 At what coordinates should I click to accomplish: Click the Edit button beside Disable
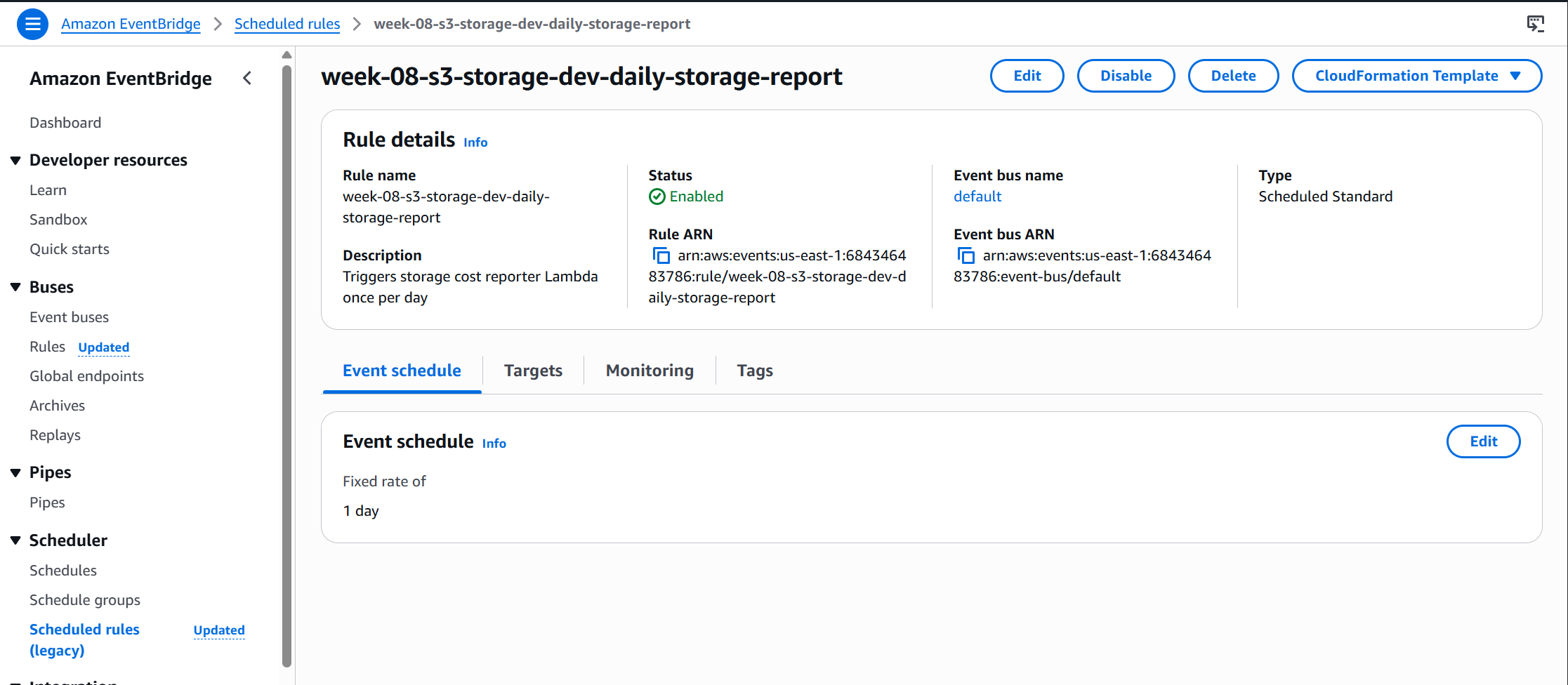click(1027, 76)
